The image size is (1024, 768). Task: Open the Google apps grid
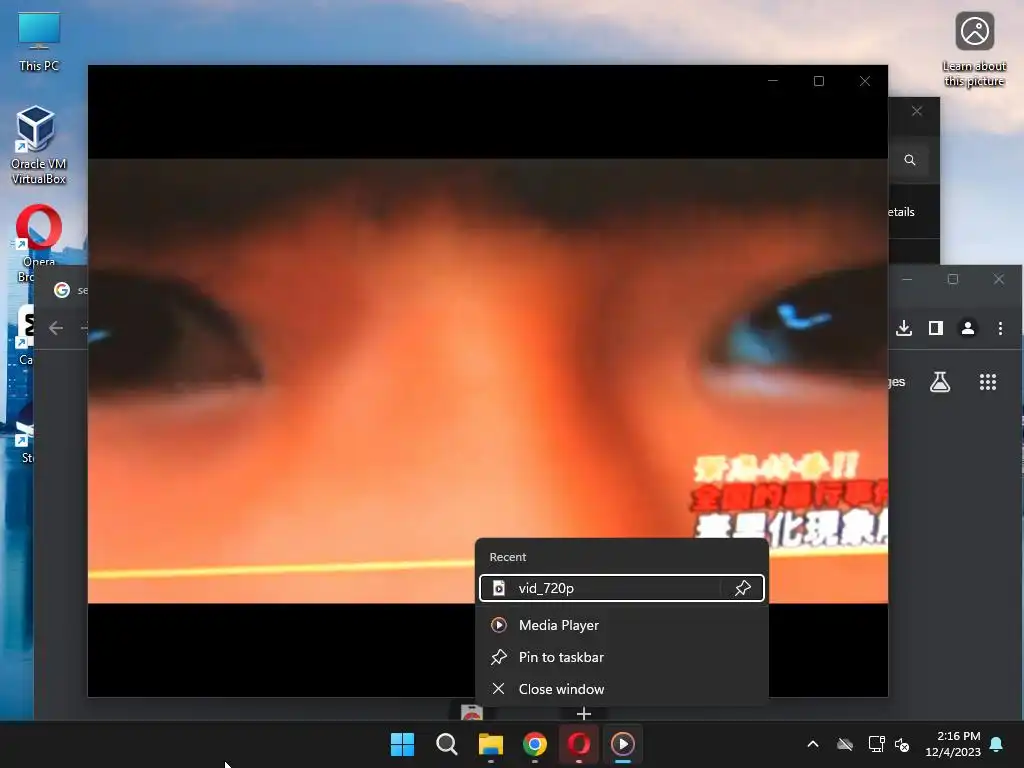pyautogui.click(x=988, y=382)
